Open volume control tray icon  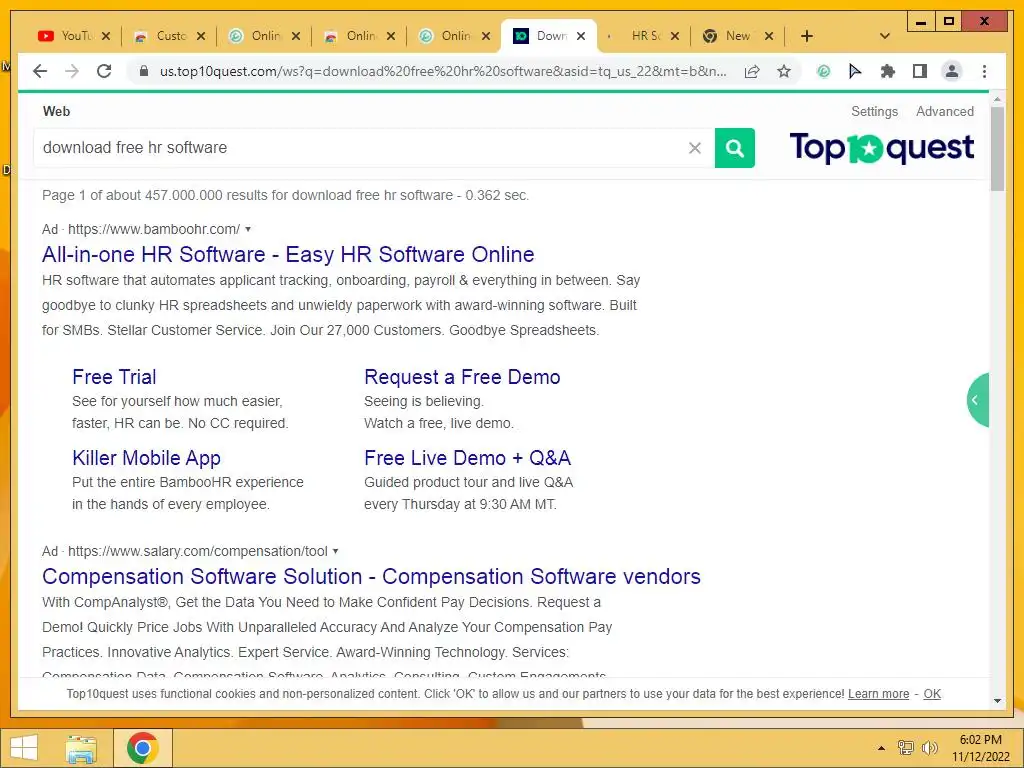point(929,748)
